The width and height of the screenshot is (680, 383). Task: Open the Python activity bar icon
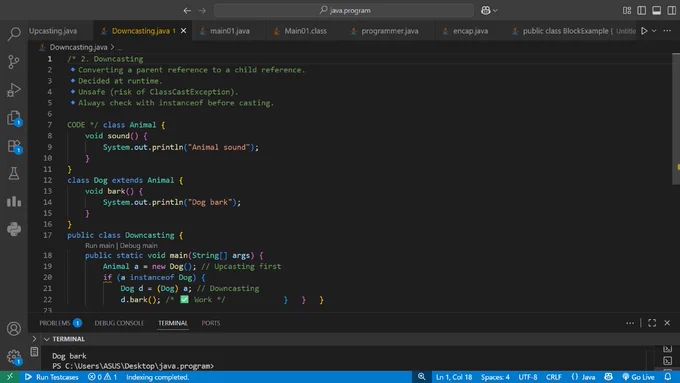click(x=14, y=229)
